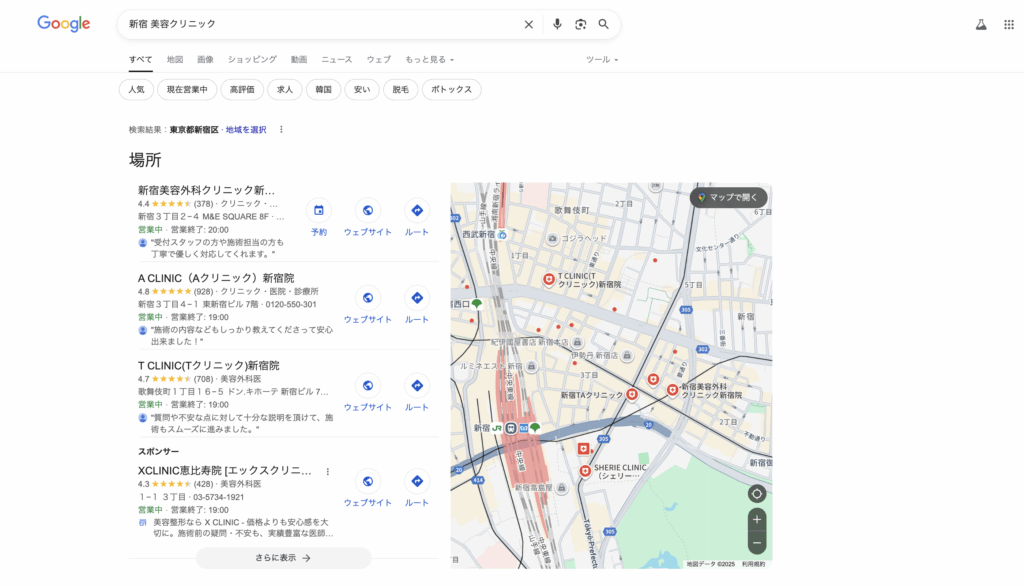Screen dimensions: 1024x586
Task: Toggle the ボトックス filter chip
Action: (451, 90)
